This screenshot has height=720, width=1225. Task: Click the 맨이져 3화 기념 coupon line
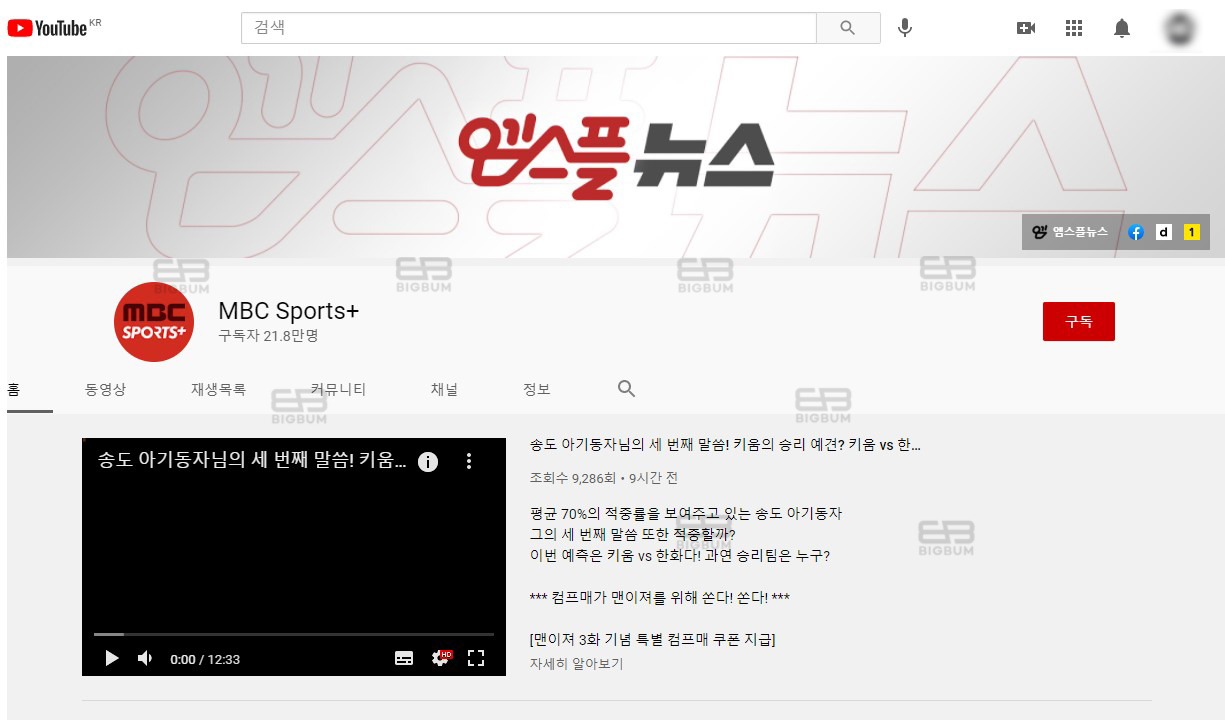point(653,640)
